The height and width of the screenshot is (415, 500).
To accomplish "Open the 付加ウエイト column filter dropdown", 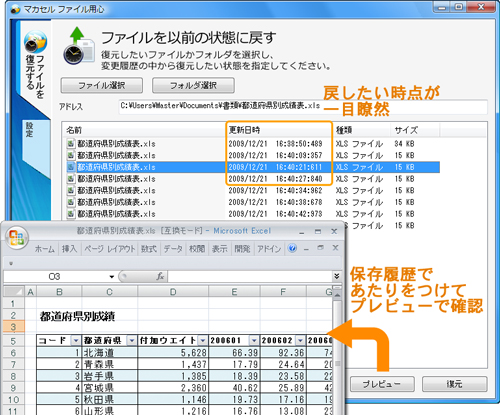I will (203, 340).
